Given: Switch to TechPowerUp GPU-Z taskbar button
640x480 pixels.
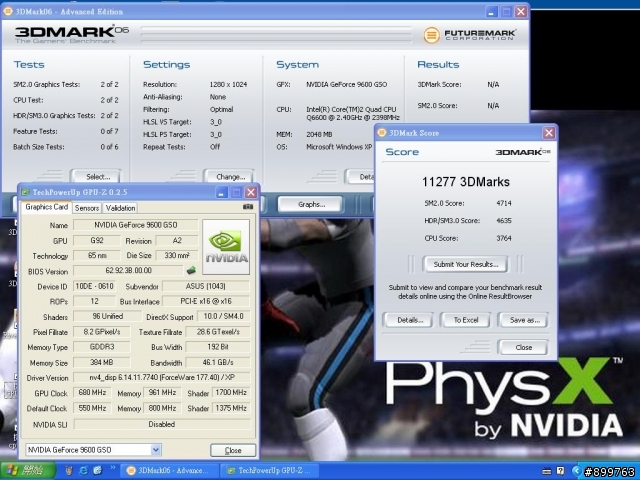Looking at the screenshot, I should click(x=270, y=471).
